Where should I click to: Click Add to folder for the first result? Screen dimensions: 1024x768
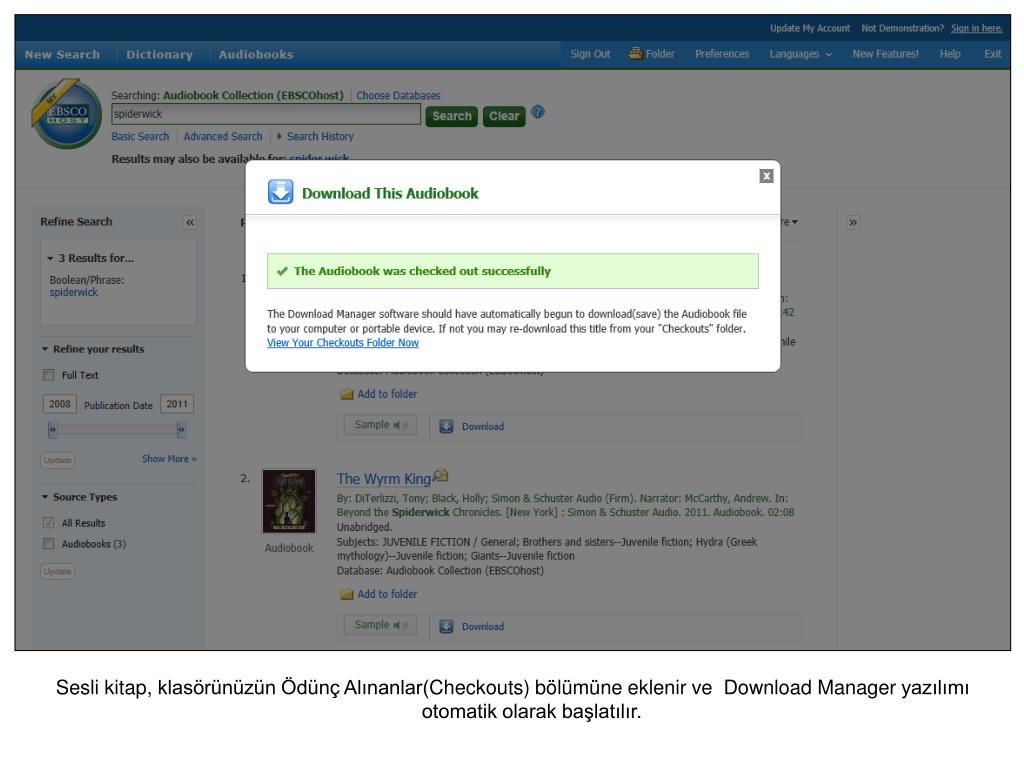387,394
